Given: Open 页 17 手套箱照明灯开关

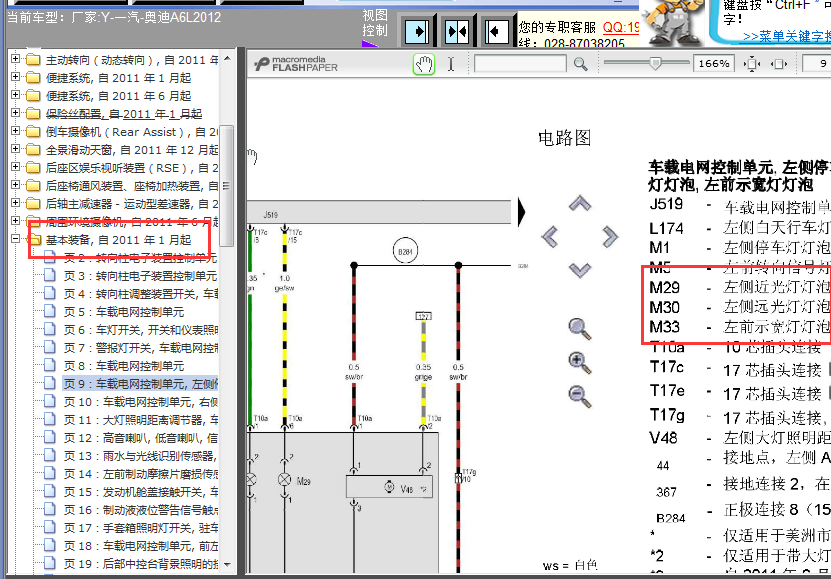Looking at the screenshot, I should click(x=140, y=528).
